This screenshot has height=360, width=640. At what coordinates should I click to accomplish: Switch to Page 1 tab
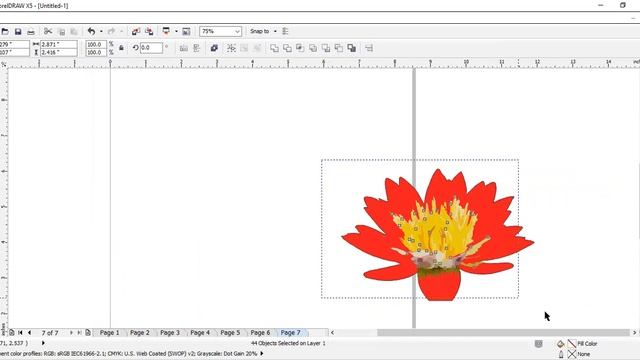(x=110, y=333)
